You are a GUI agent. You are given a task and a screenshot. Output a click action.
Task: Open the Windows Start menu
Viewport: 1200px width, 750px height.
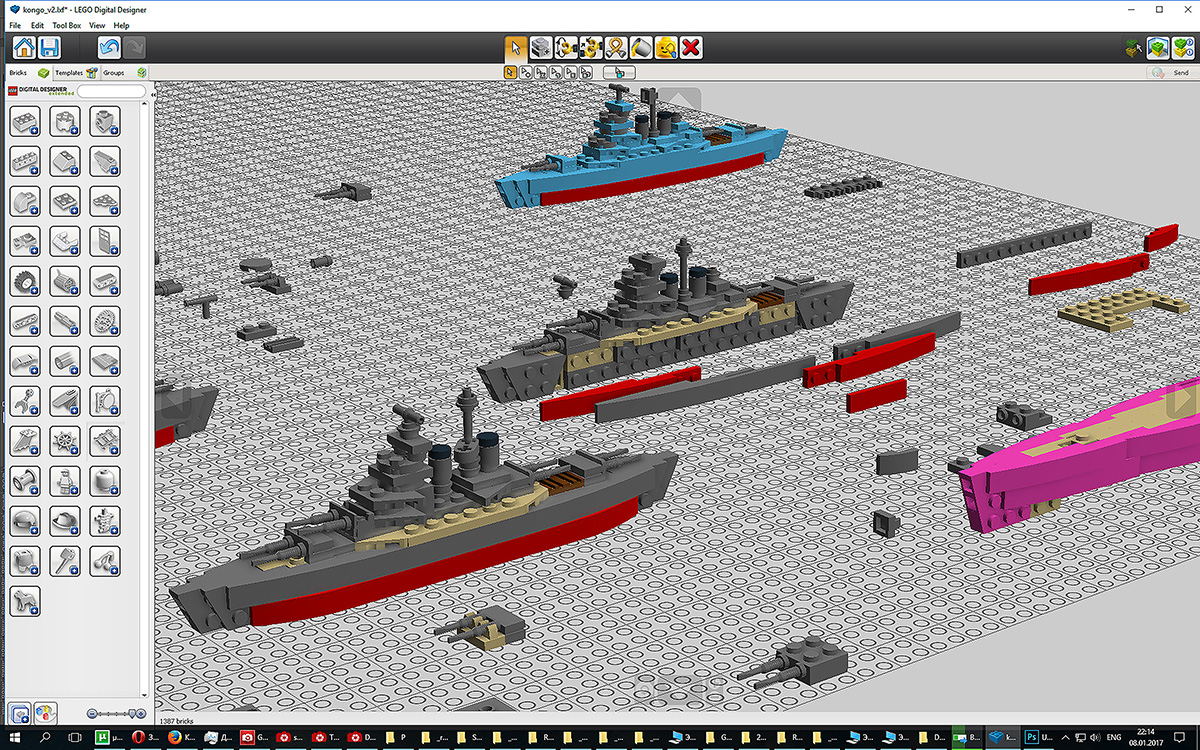15,738
